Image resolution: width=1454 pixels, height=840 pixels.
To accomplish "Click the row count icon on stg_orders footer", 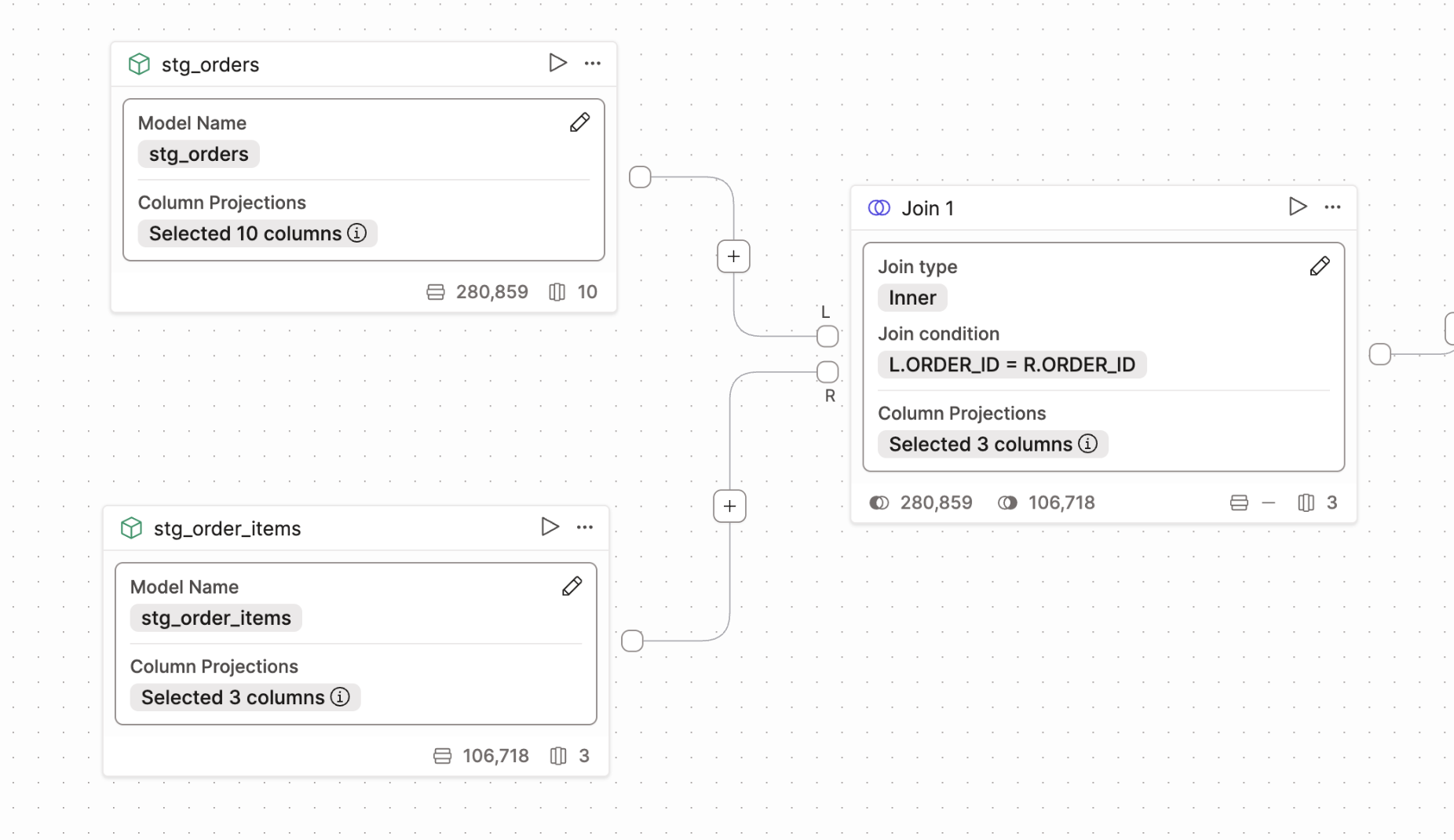I will pyautogui.click(x=437, y=291).
